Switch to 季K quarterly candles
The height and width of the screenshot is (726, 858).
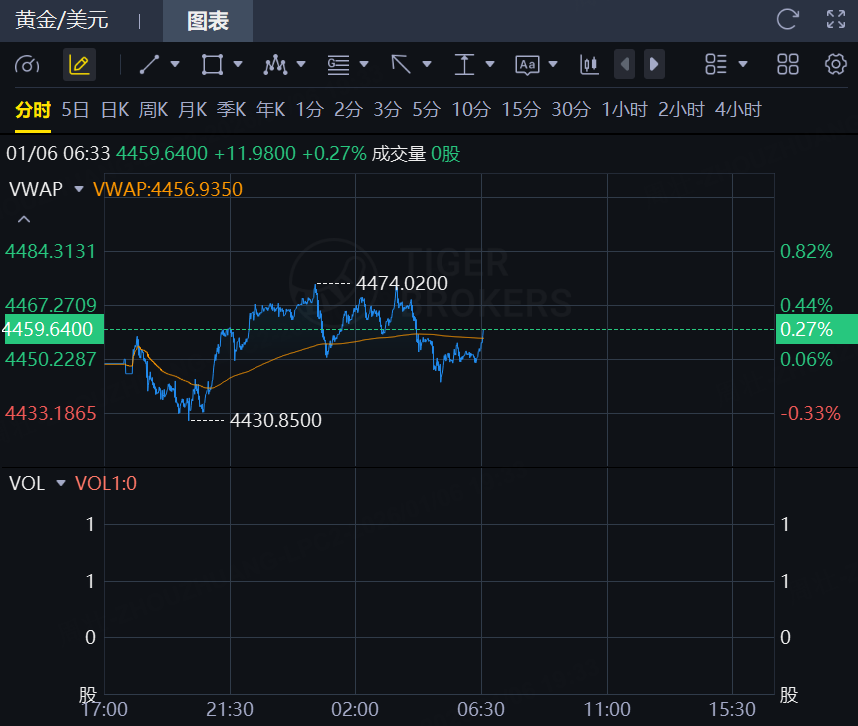[231, 110]
